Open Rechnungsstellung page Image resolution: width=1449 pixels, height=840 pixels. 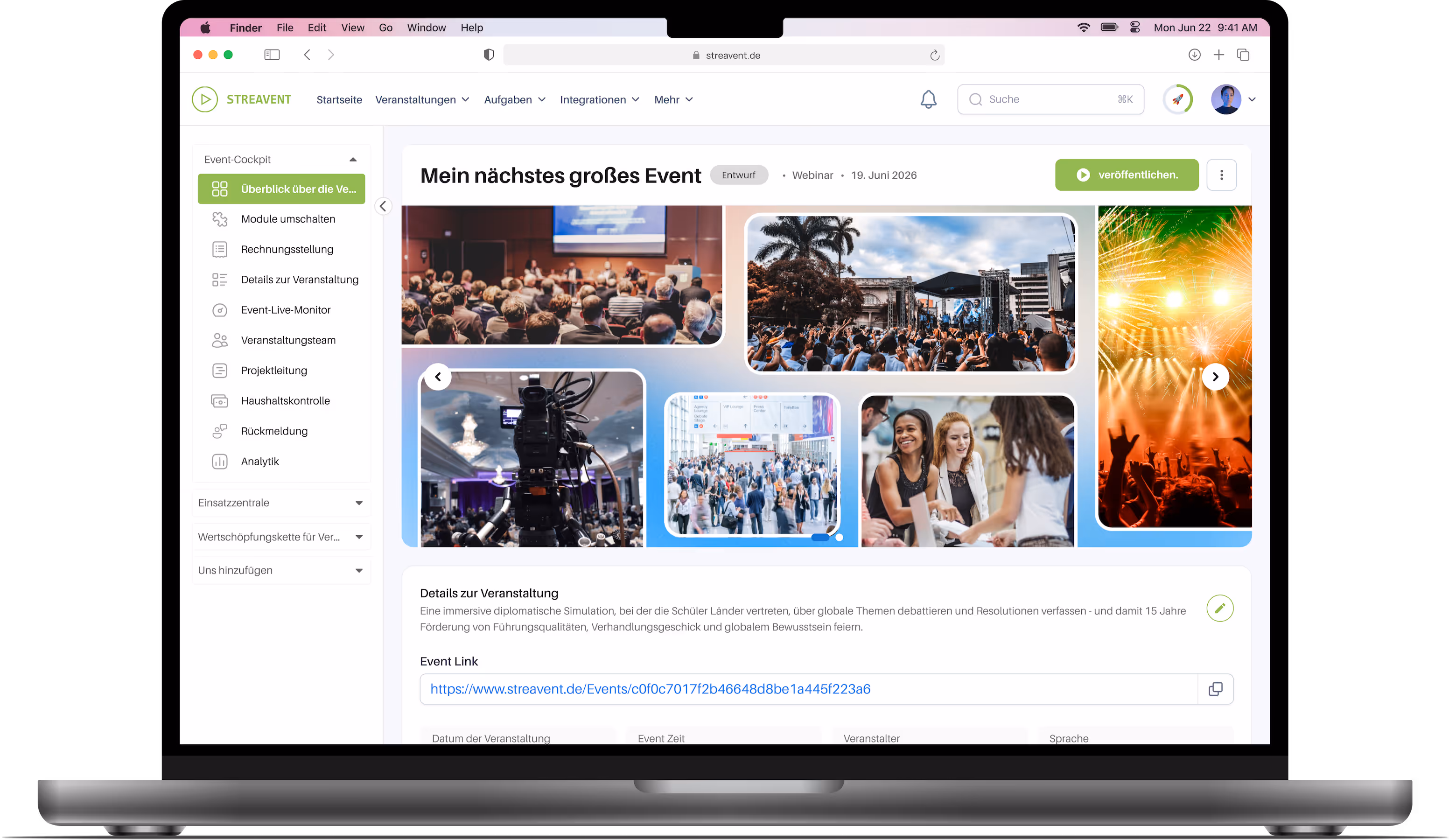[x=281, y=250]
